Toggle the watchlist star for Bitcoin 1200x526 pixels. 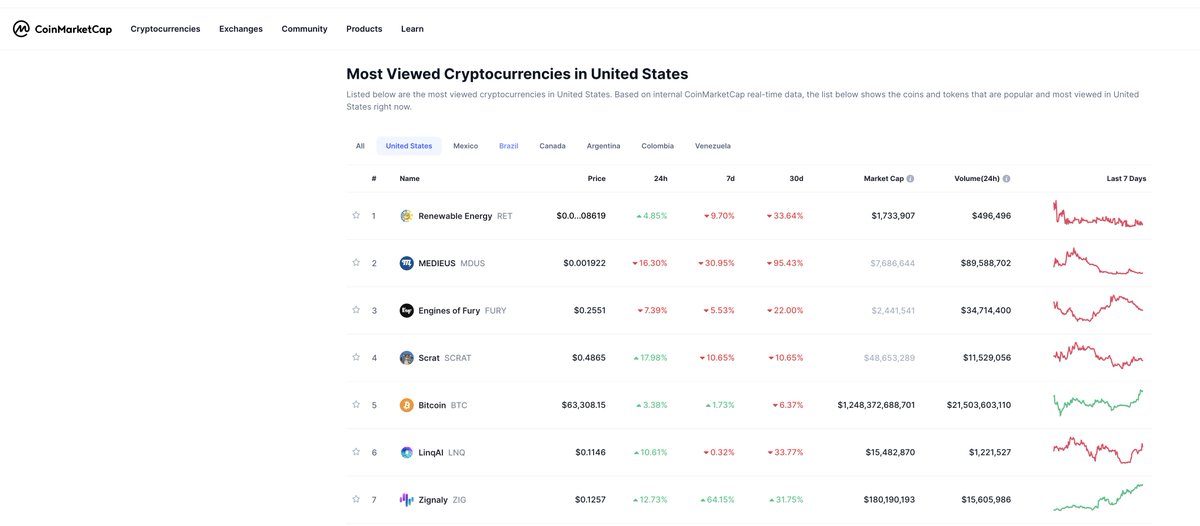pyautogui.click(x=355, y=405)
